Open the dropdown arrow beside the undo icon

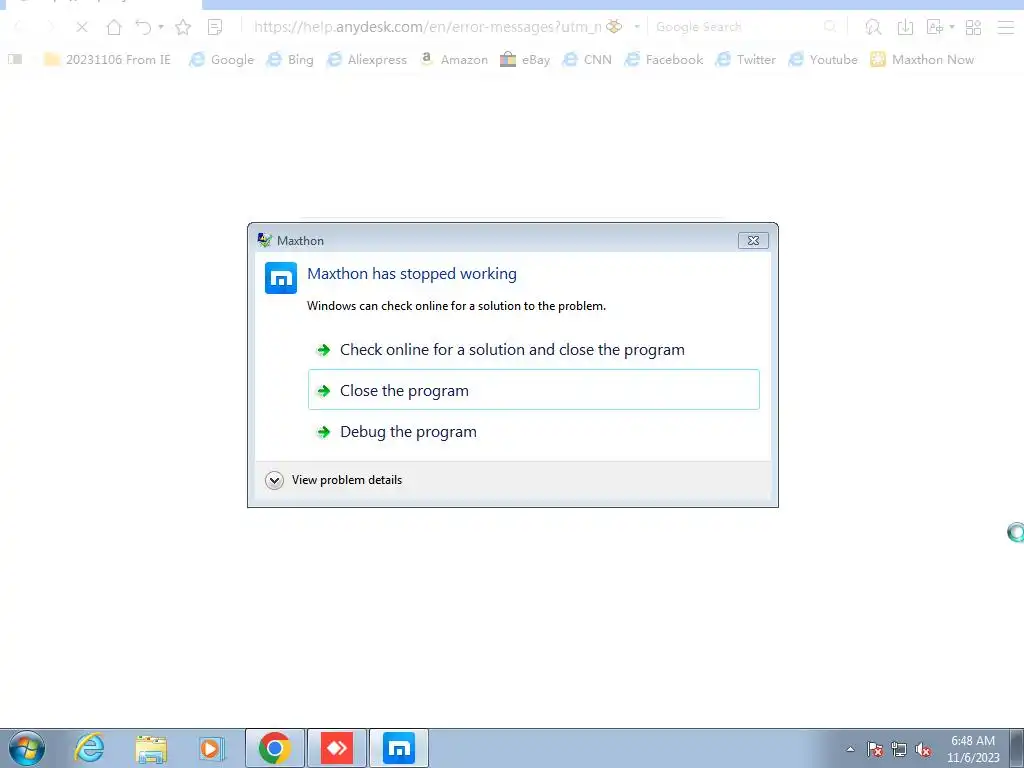pyautogui.click(x=161, y=27)
